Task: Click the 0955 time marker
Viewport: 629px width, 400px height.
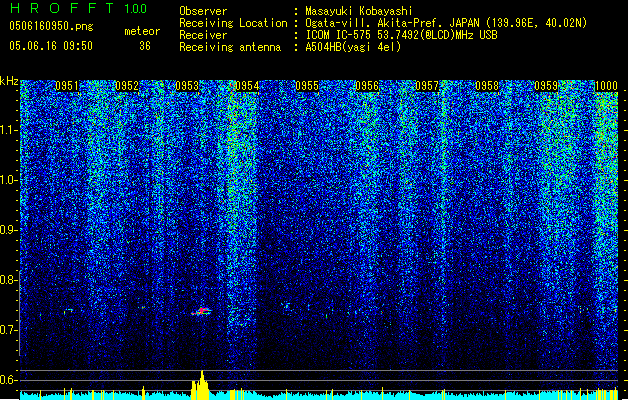Action: pyautogui.click(x=307, y=86)
